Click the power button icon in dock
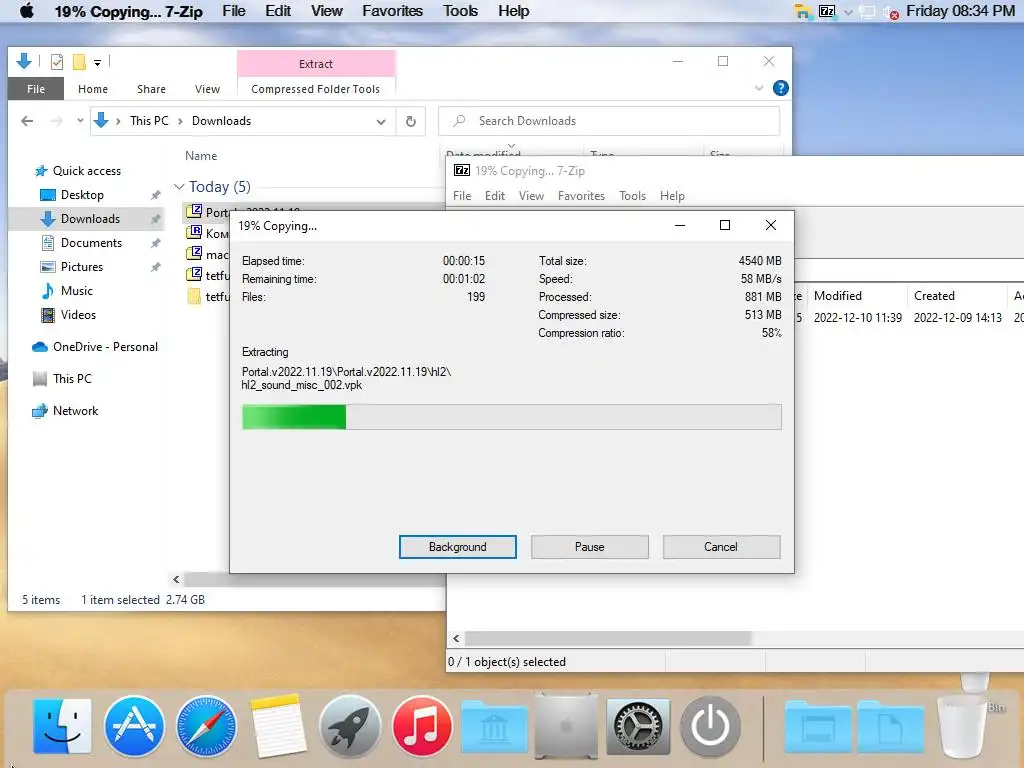The width and height of the screenshot is (1024, 768). point(710,726)
